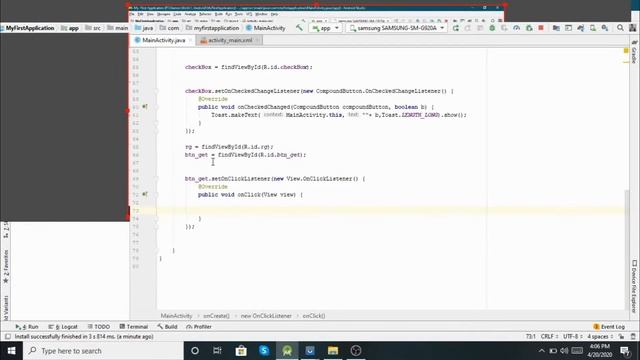The height and width of the screenshot is (360, 640).
Task: Close the MainActivity.java editor tab
Action: point(190,40)
